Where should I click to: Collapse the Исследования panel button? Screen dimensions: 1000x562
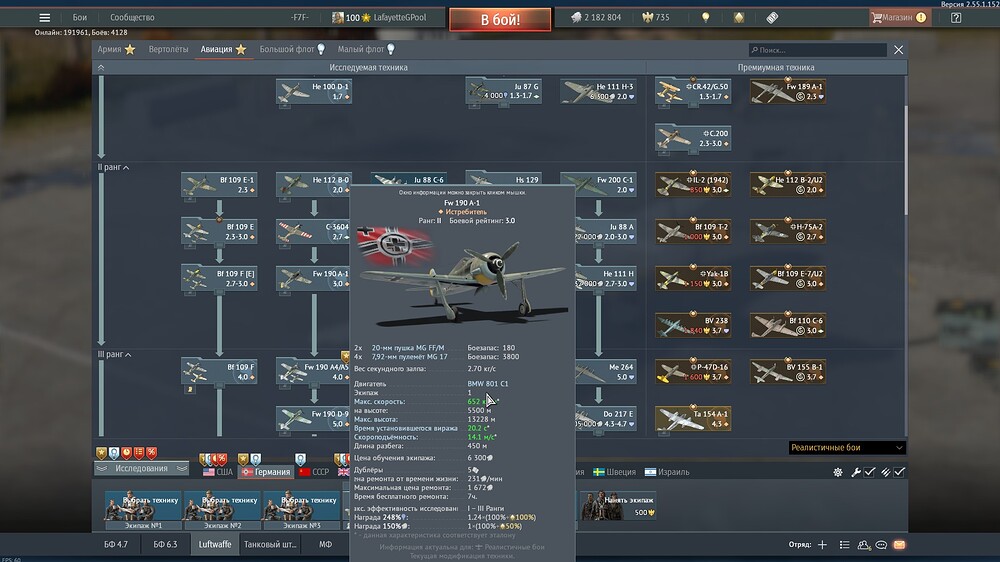(142, 469)
